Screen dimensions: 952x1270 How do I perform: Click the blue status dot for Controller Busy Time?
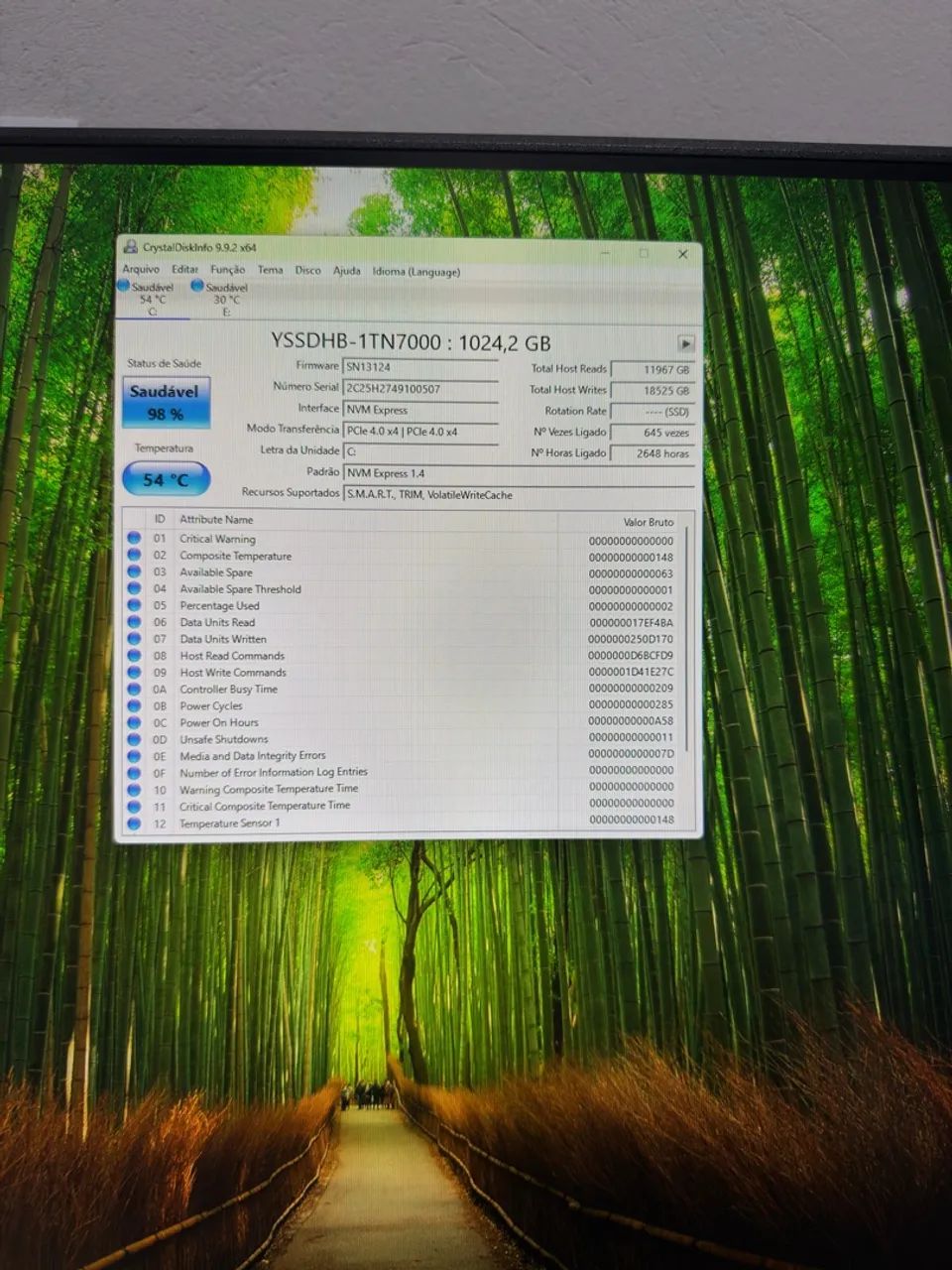[x=134, y=689]
